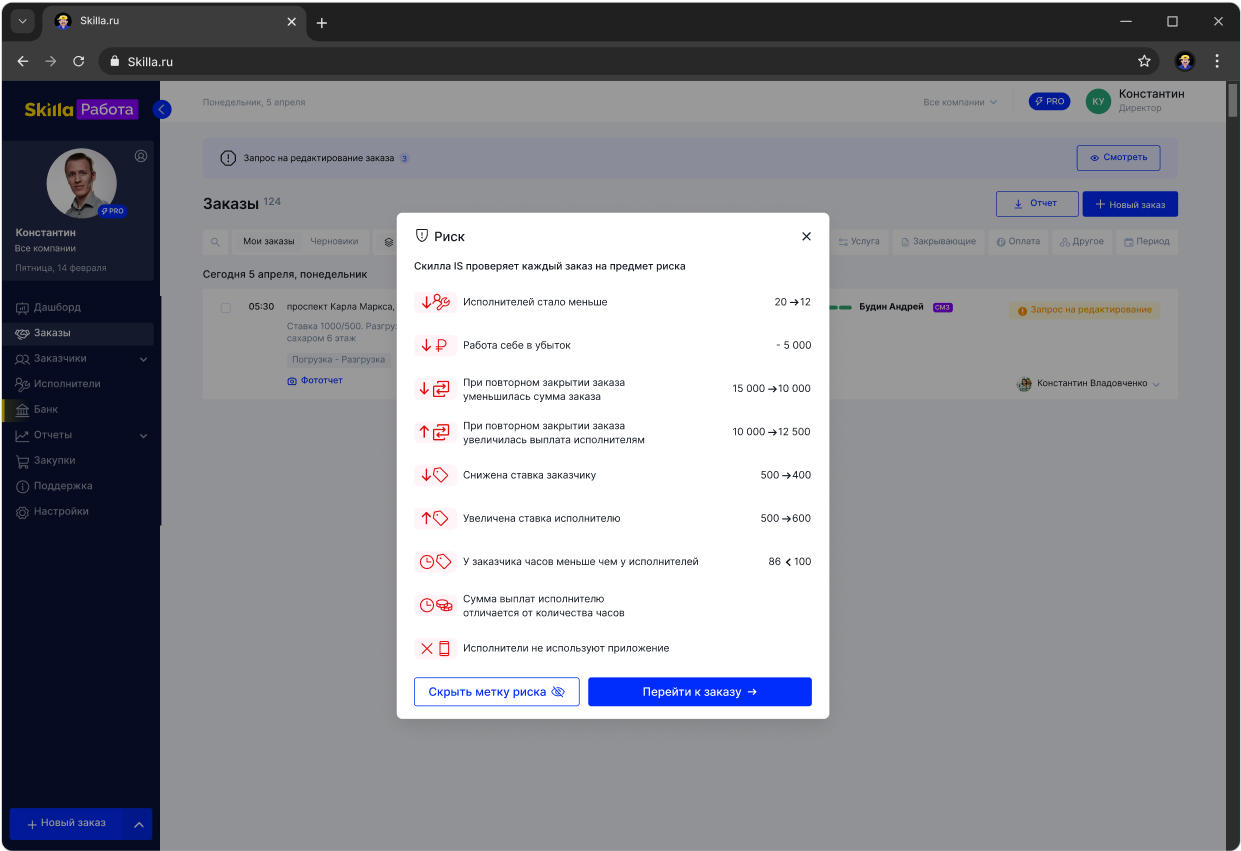Click the search icon in the orders filter bar
1241x851 pixels.
(216, 241)
